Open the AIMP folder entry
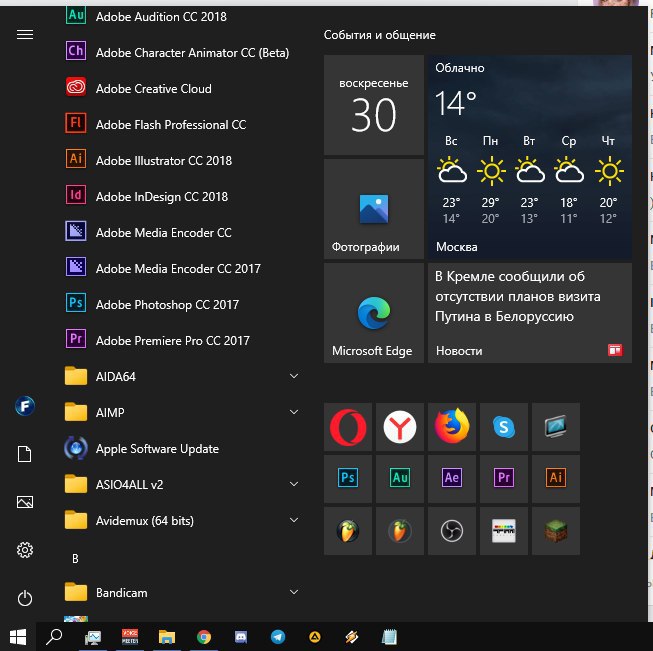The image size is (653, 651). [182, 412]
